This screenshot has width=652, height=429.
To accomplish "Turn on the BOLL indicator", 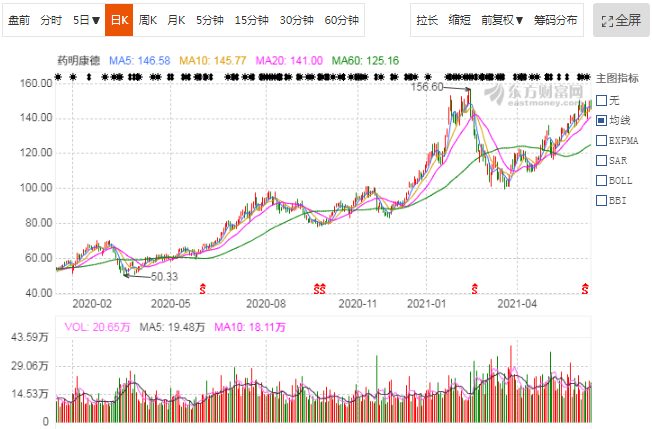I will (601, 180).
